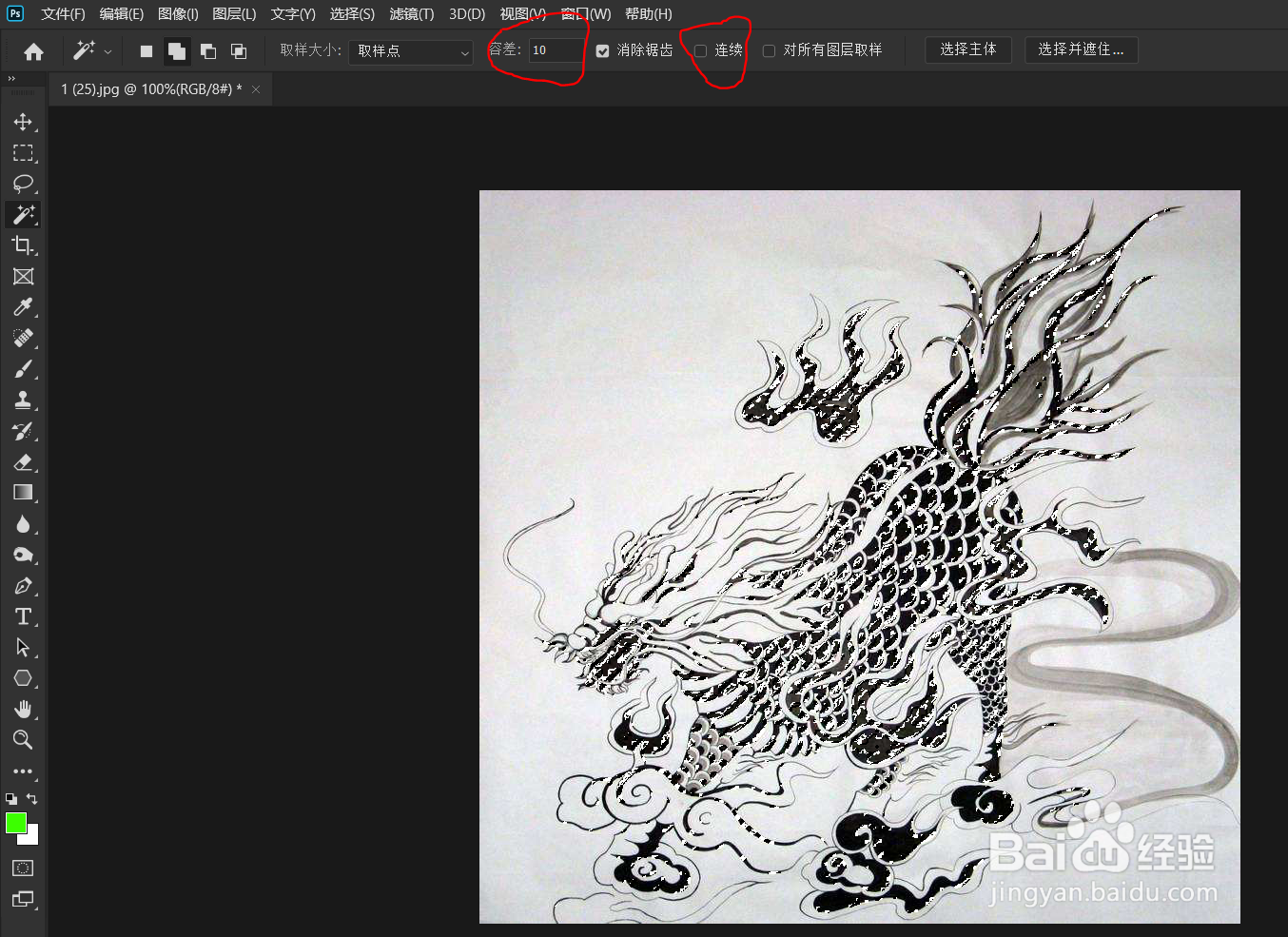Open the 取样大小 sample size dropdown

[410, 51]
